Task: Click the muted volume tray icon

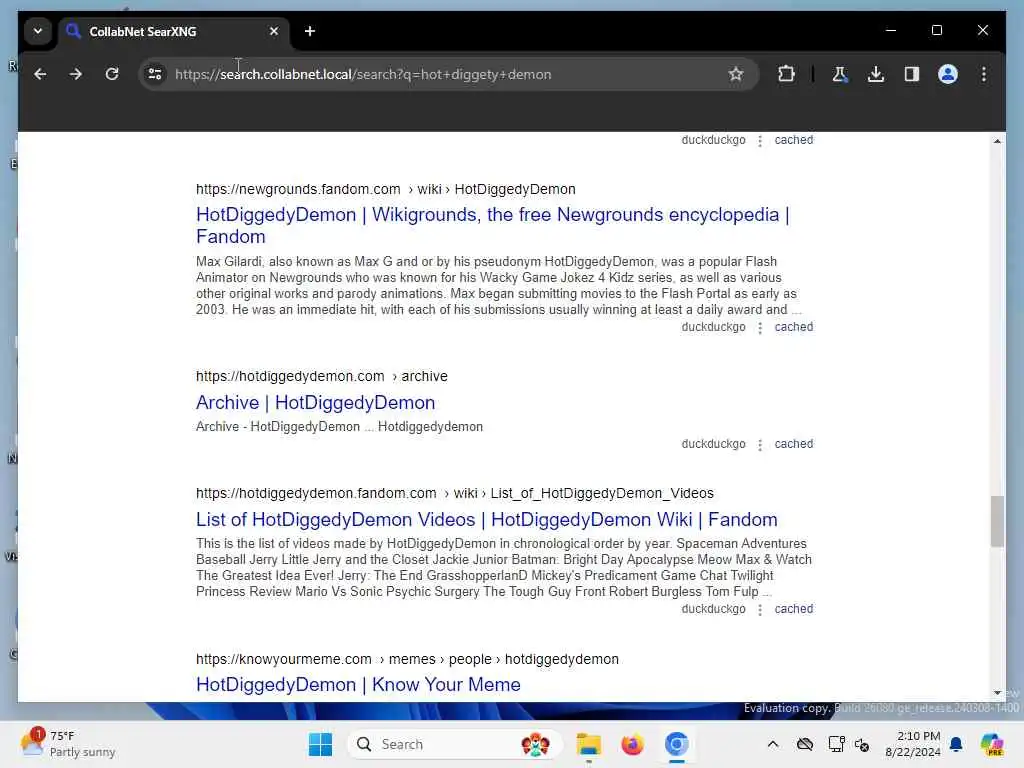Action: (x=862, y=744)
